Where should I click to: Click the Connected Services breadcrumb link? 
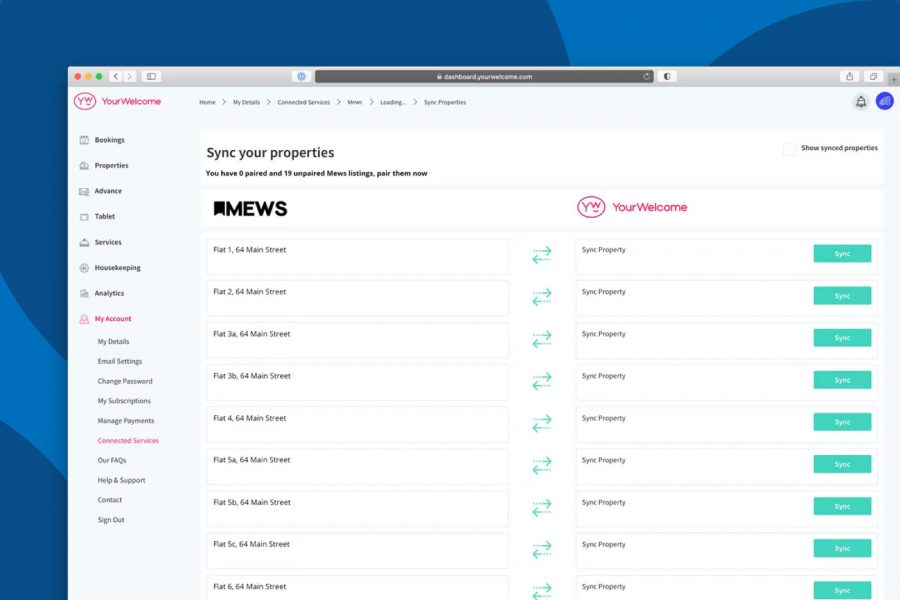(303, 102)
